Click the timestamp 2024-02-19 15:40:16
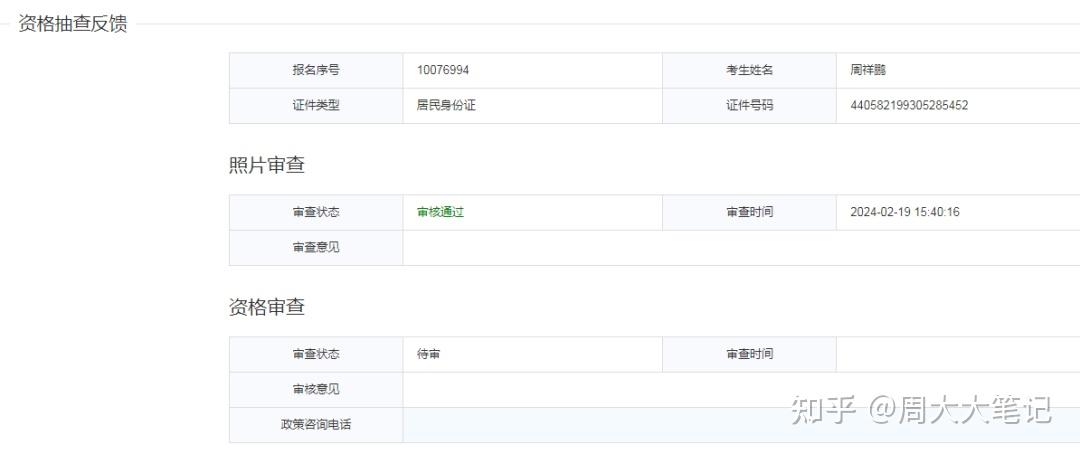 [x=905, y=212]
